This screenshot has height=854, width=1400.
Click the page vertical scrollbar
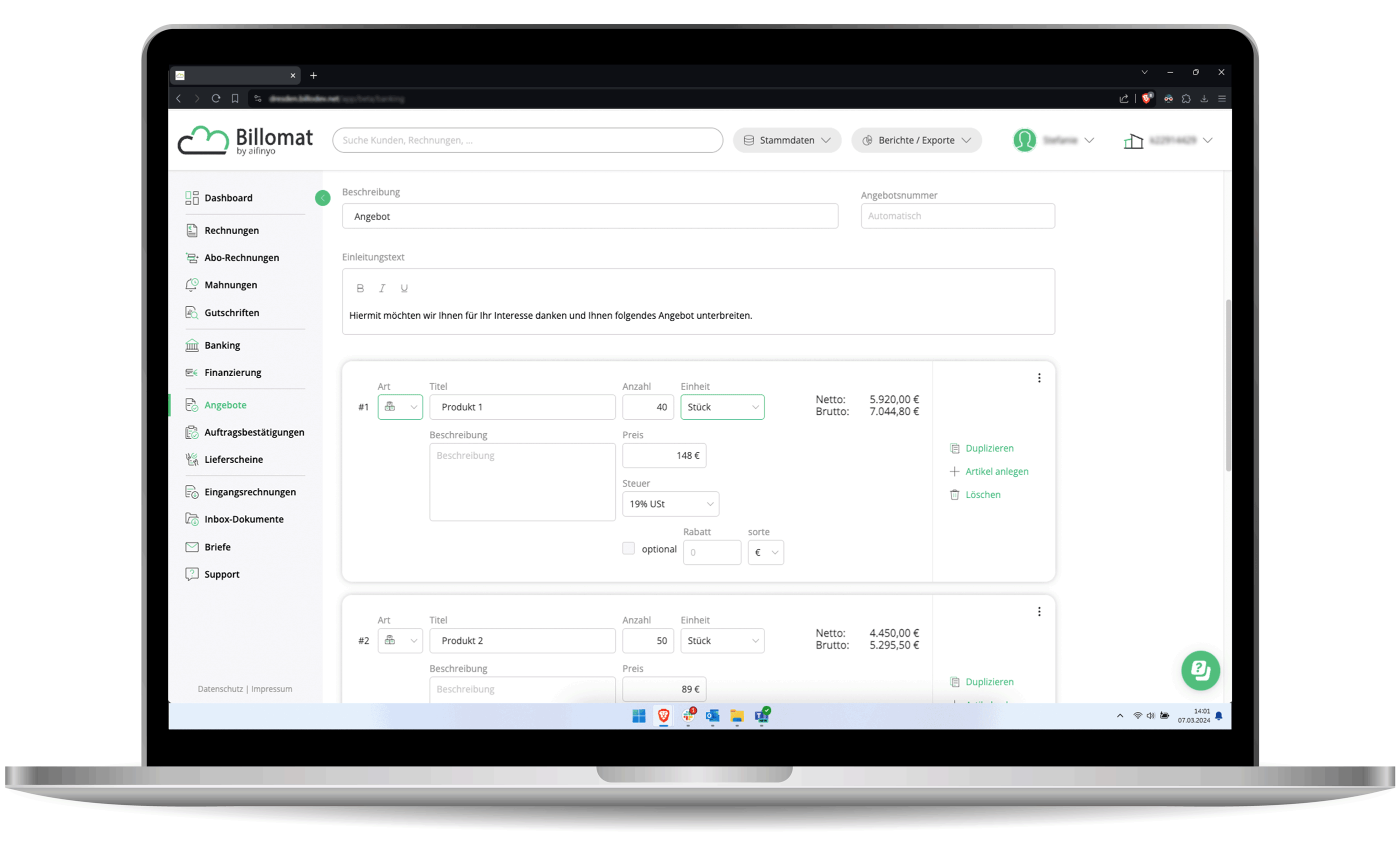click(1228, 387)
